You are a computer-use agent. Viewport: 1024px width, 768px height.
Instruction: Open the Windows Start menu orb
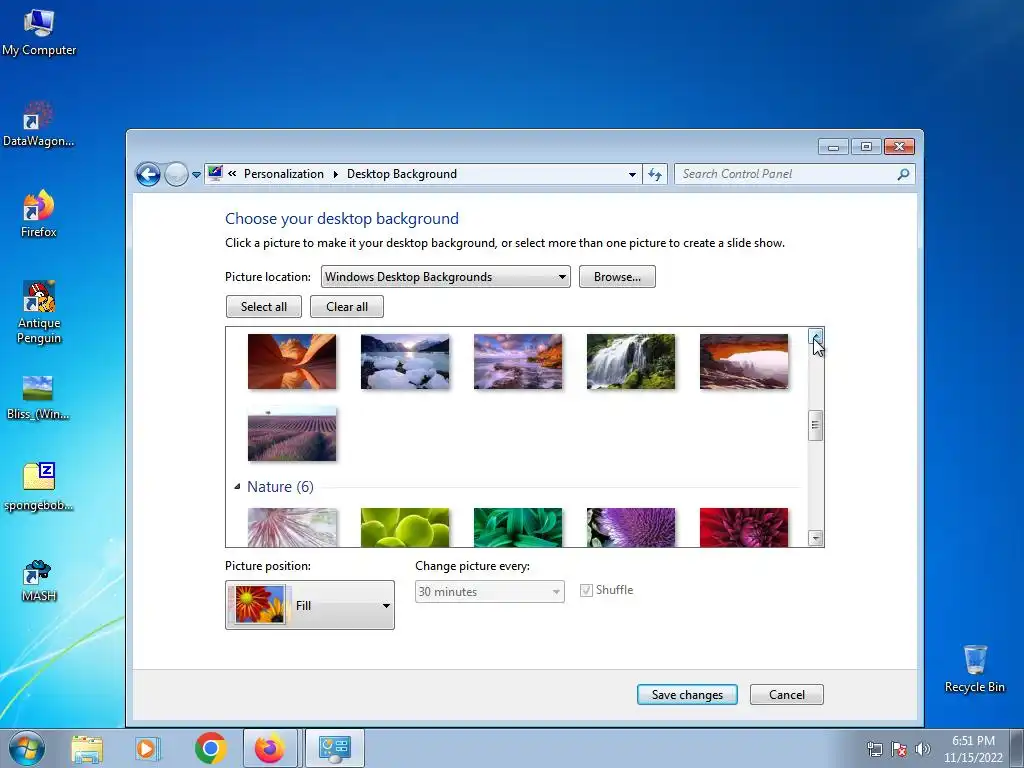coord(27,748)
